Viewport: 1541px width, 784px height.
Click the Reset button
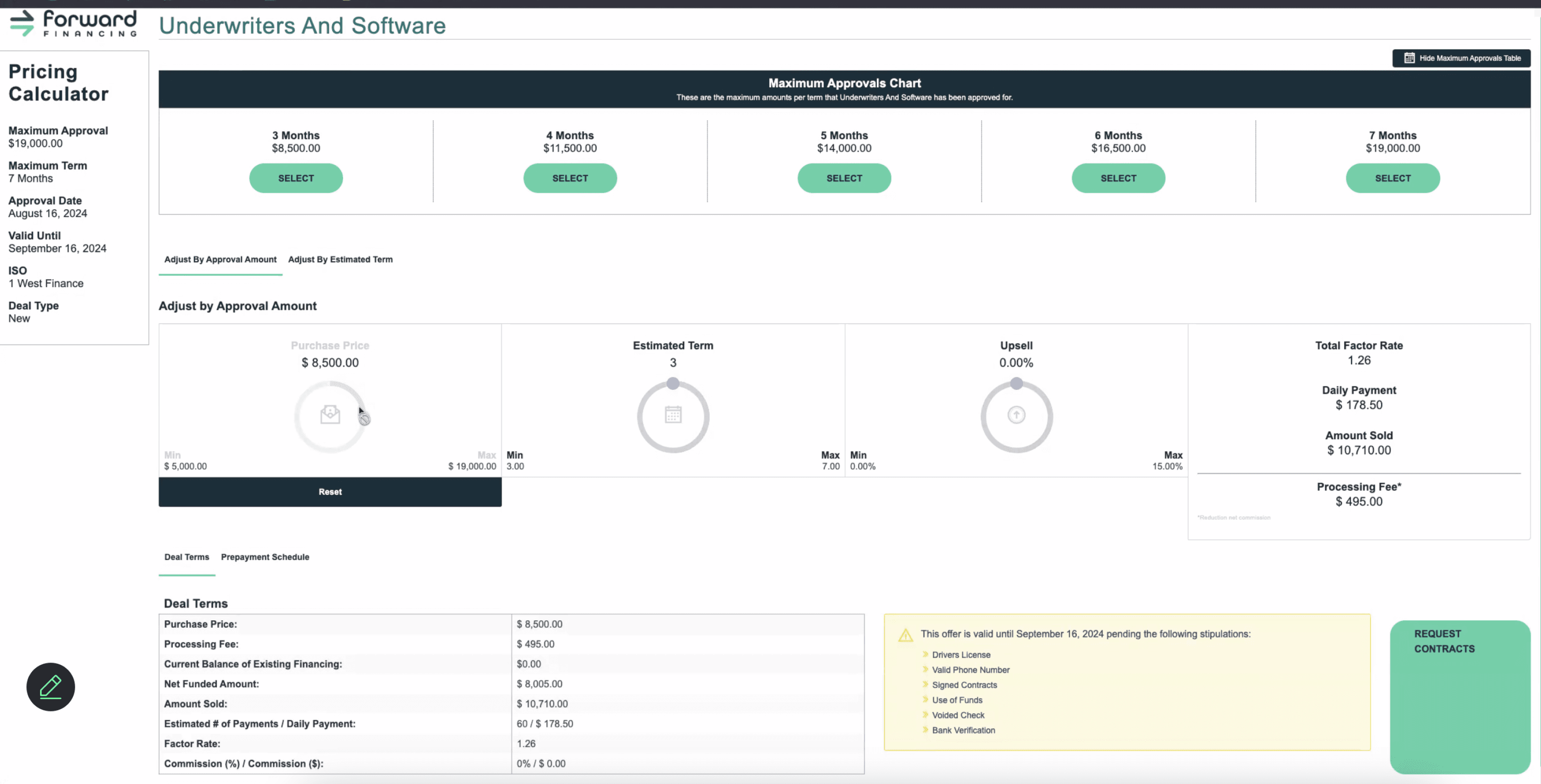pos(330,492)
